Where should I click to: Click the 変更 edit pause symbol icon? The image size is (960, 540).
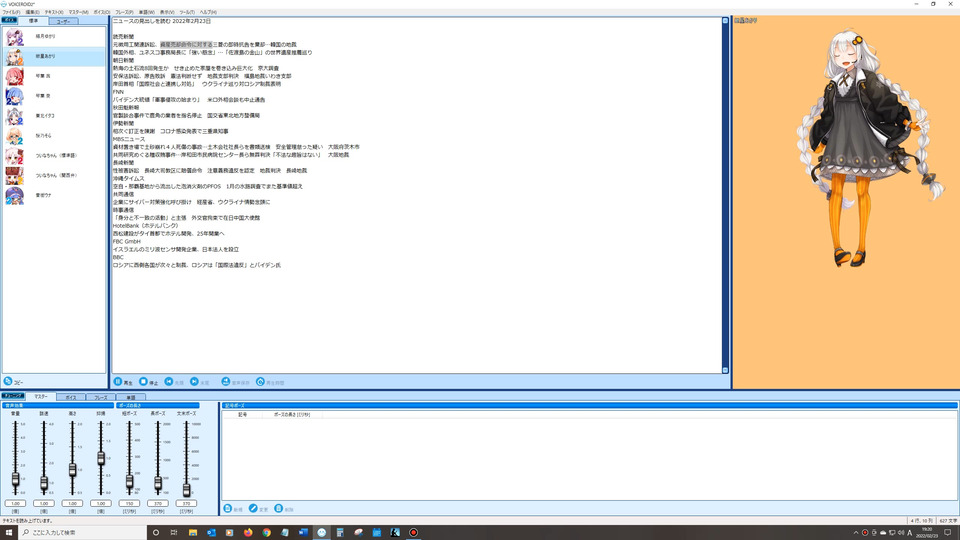[253, 509]
